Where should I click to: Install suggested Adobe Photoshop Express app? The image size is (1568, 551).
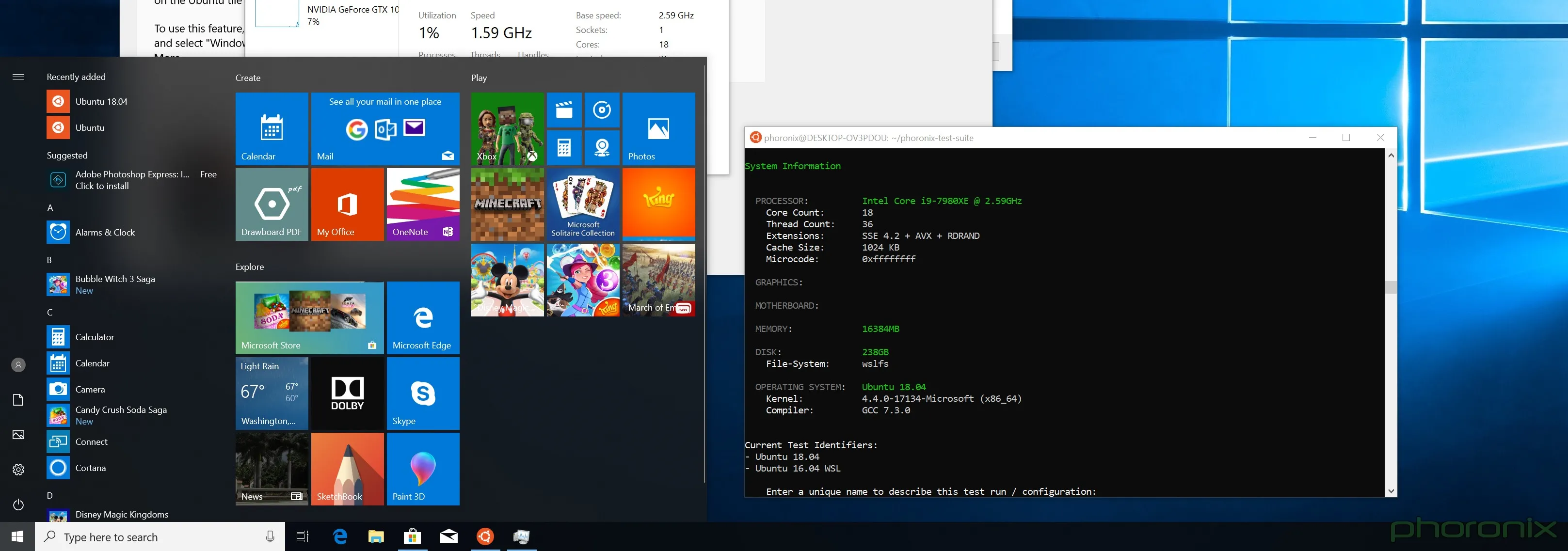point(132,180)
